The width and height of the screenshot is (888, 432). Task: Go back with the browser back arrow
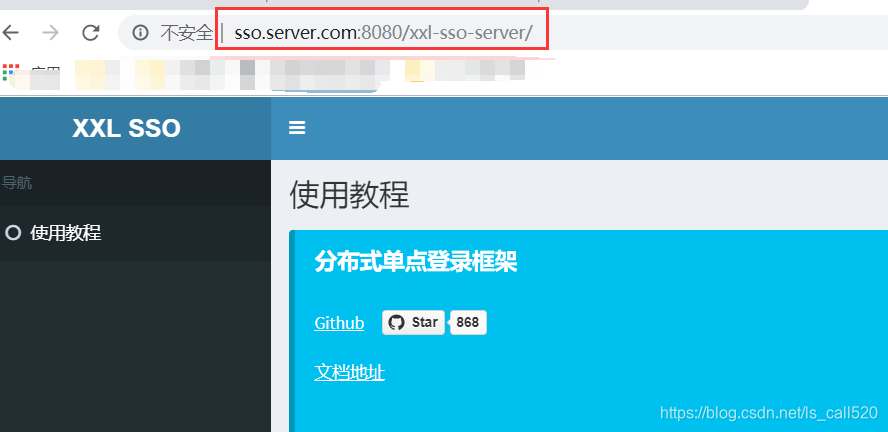click(11, 33)
